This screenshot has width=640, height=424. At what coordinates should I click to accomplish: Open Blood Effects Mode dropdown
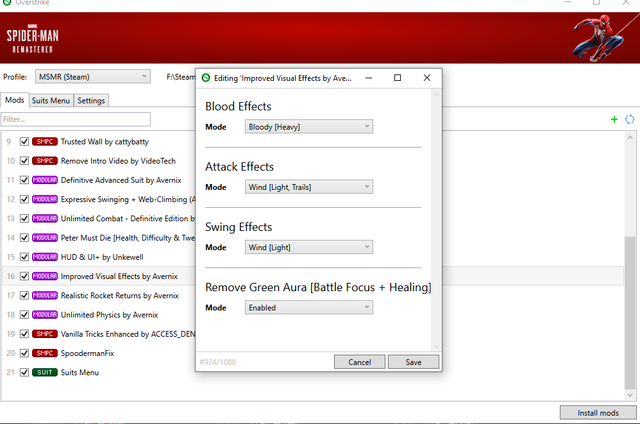tap(309, 127)
